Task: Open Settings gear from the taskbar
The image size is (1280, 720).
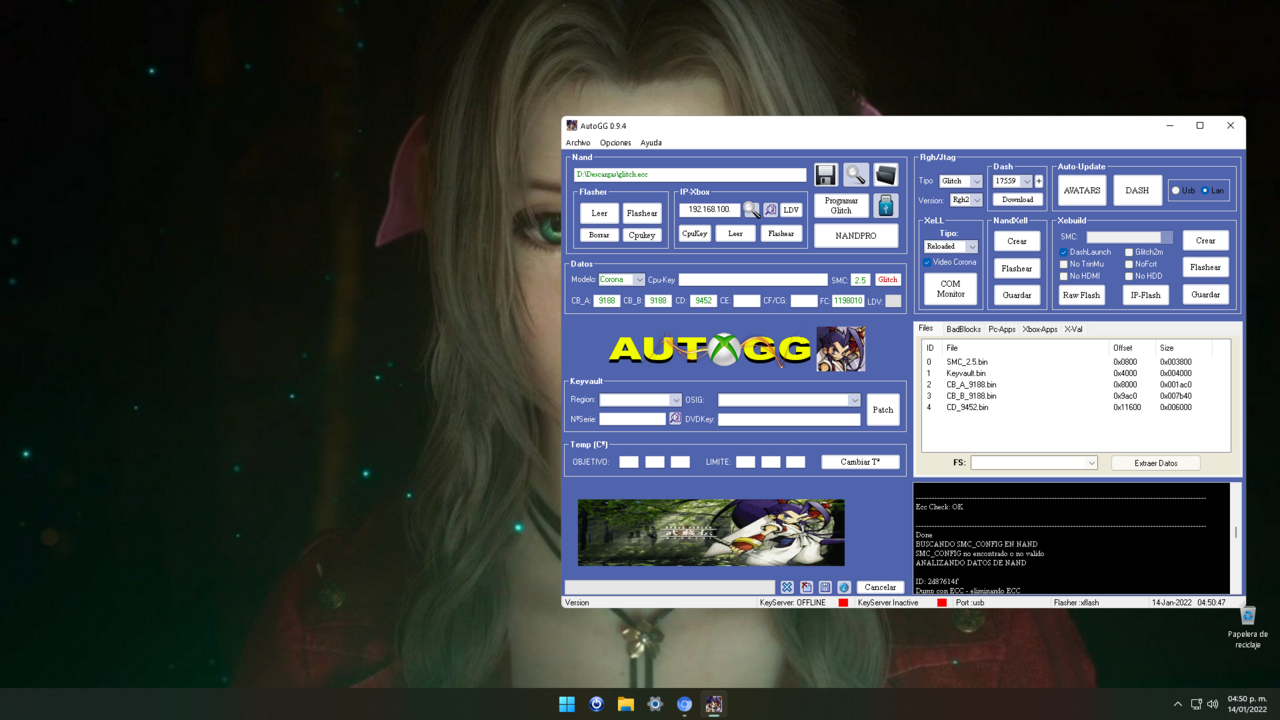Action: click(655, 704)
